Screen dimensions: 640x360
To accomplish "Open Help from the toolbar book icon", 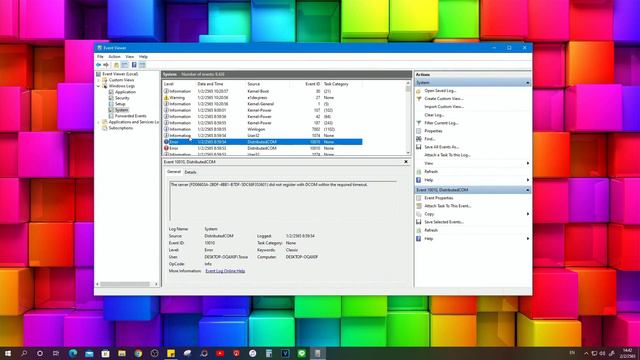I will pos(134,65).
